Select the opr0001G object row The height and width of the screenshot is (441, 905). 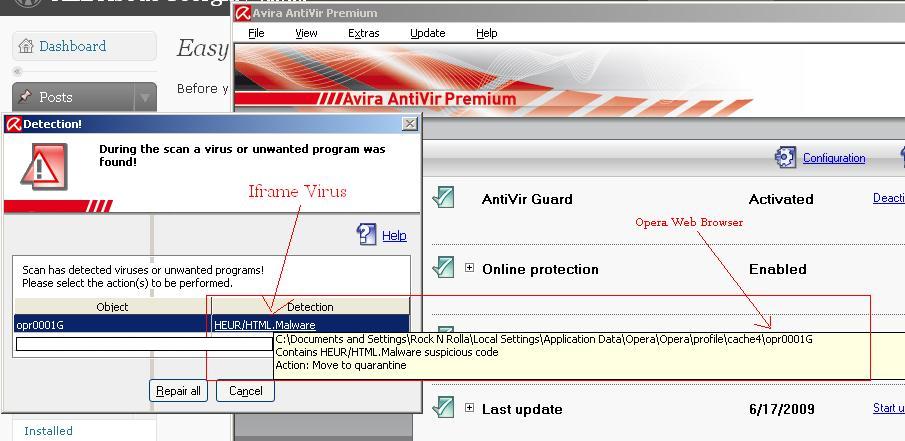tap(212, 325)
